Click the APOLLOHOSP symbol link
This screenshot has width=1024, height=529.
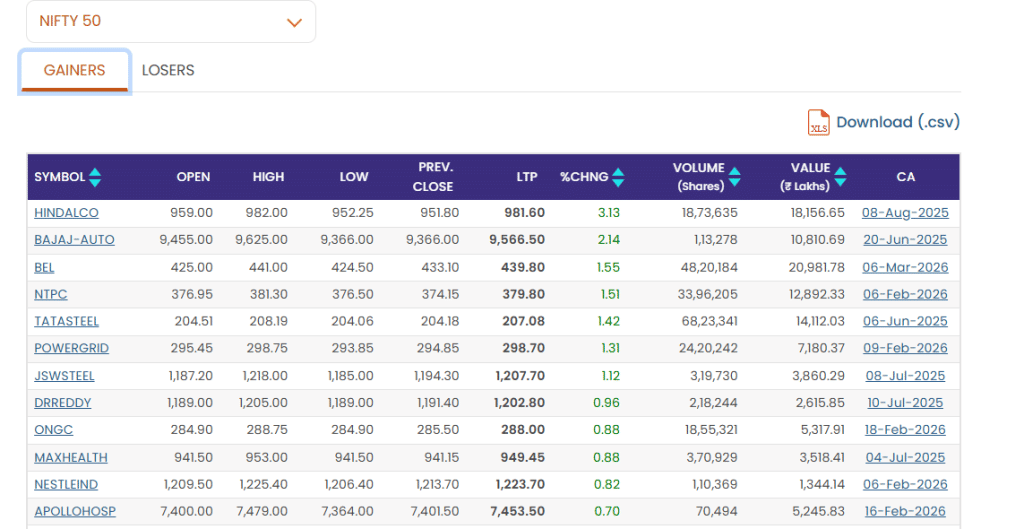[x=75, y=511]
